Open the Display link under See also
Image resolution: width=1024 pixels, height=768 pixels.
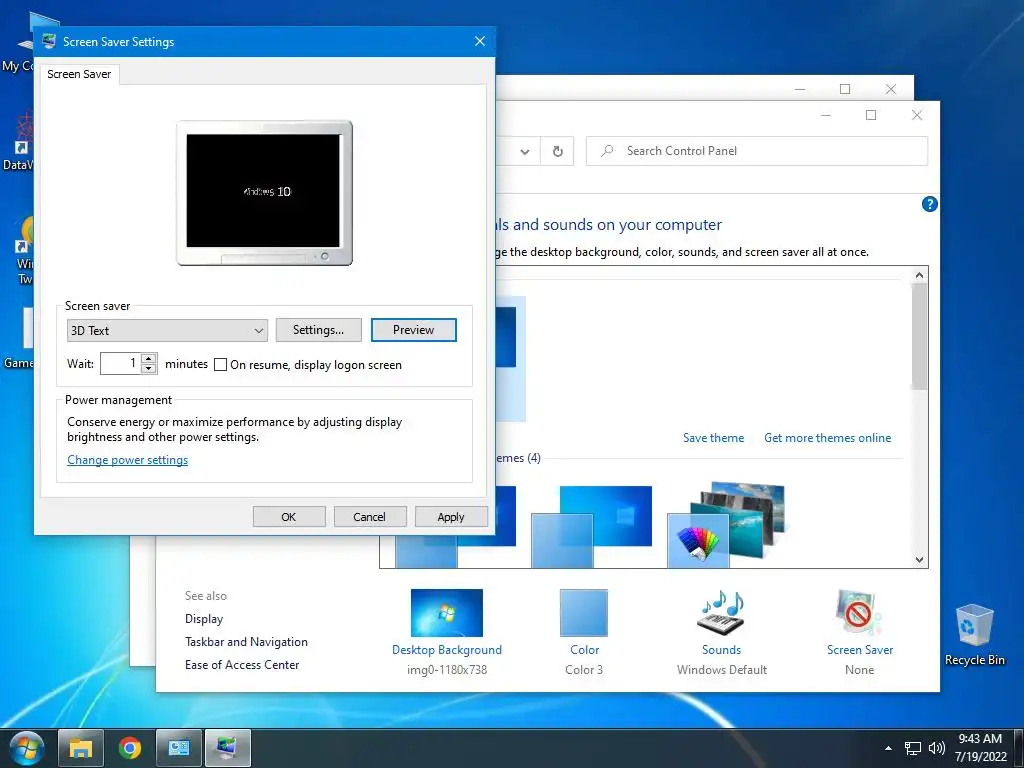[x=204, y=618]
